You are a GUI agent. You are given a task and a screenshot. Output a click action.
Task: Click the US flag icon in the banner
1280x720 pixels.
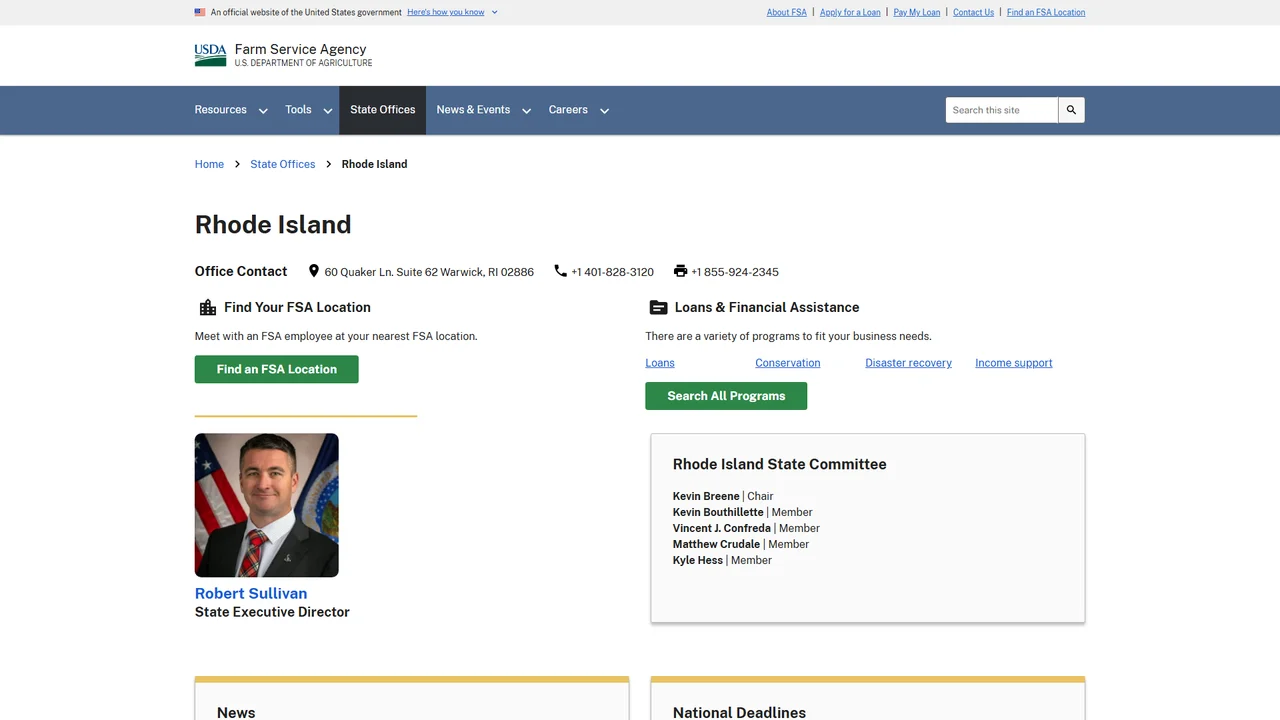click(200, 12)
